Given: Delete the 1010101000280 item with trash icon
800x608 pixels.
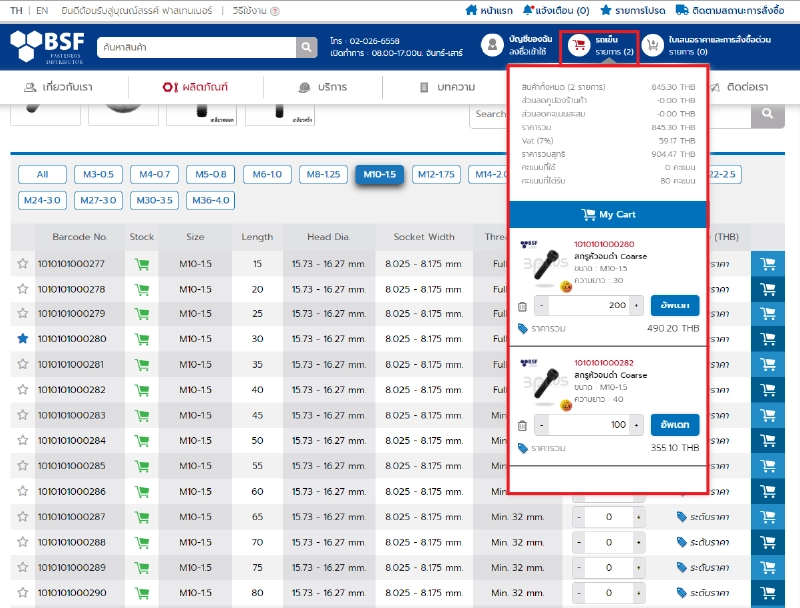Looking at the screenshot, I should coord(522,306).
